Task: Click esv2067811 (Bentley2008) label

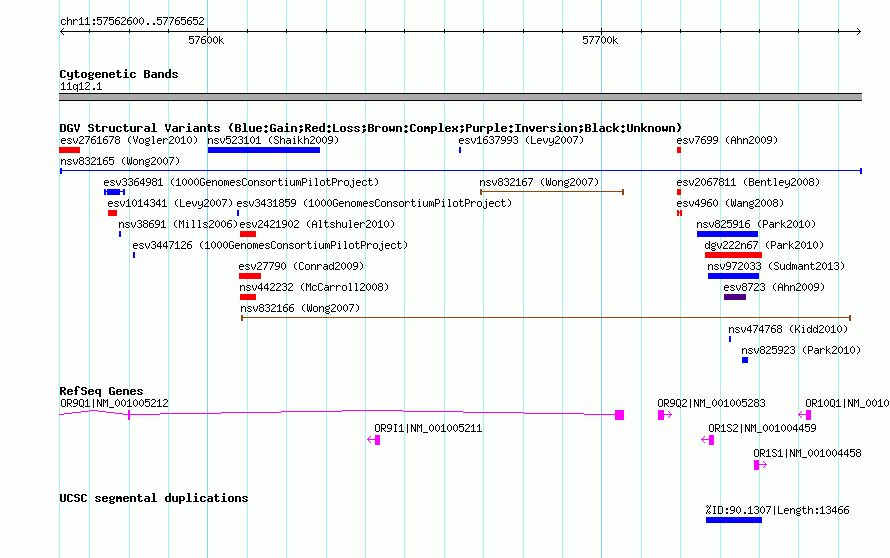Action: coord(748,182)
